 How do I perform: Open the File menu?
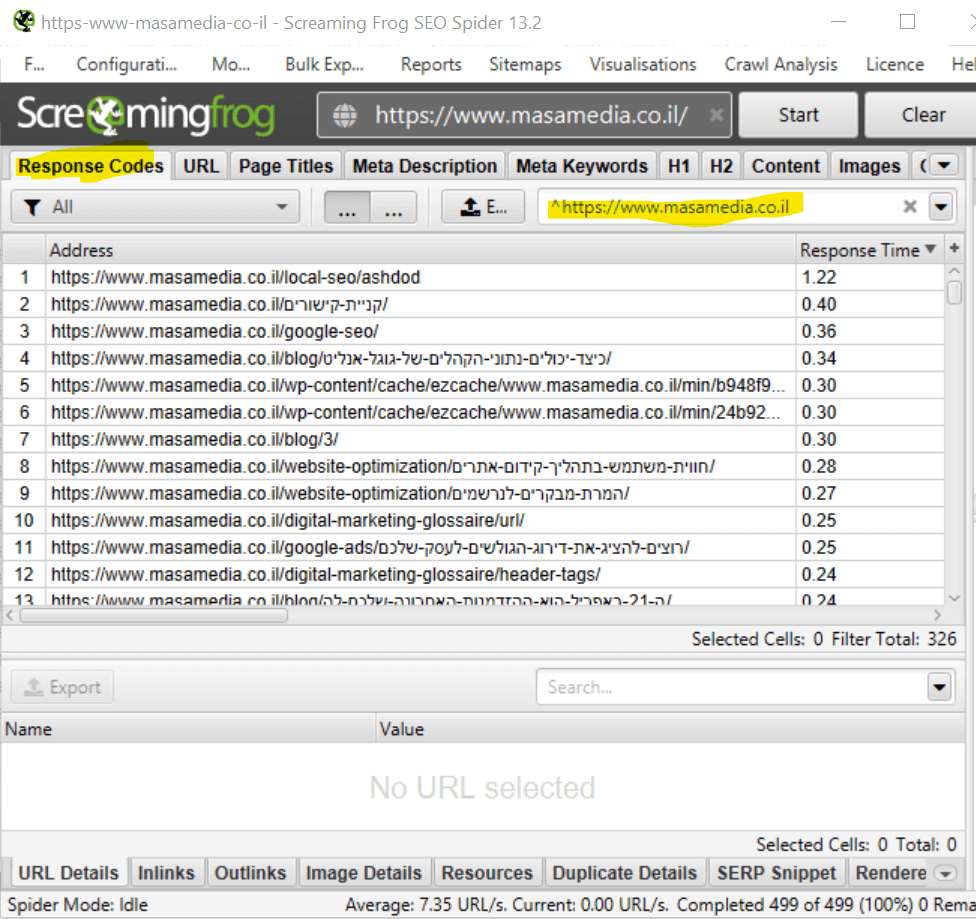click(x=34, y=64)
